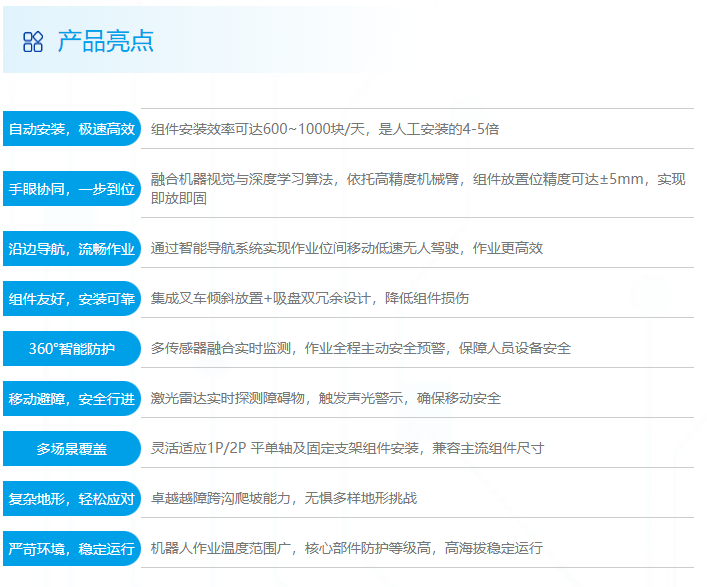Click the 严苛环境，稳定运行 label
The width and height of the screenshot is (707, 587).
71,549
